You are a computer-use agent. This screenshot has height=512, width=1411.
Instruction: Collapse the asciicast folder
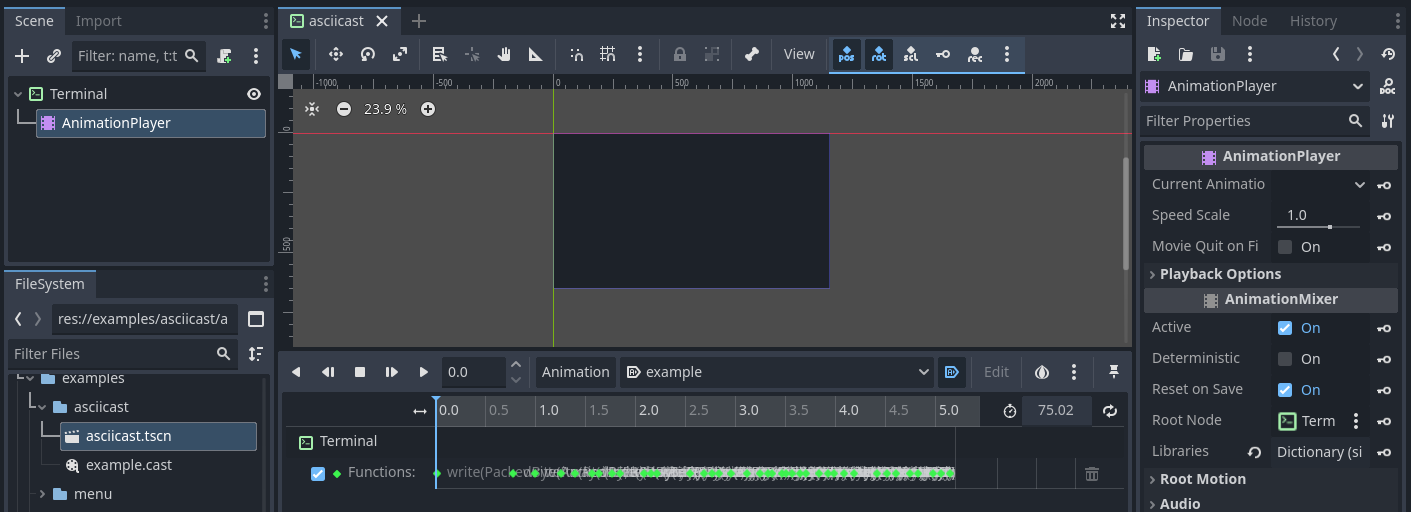(42, 407)
